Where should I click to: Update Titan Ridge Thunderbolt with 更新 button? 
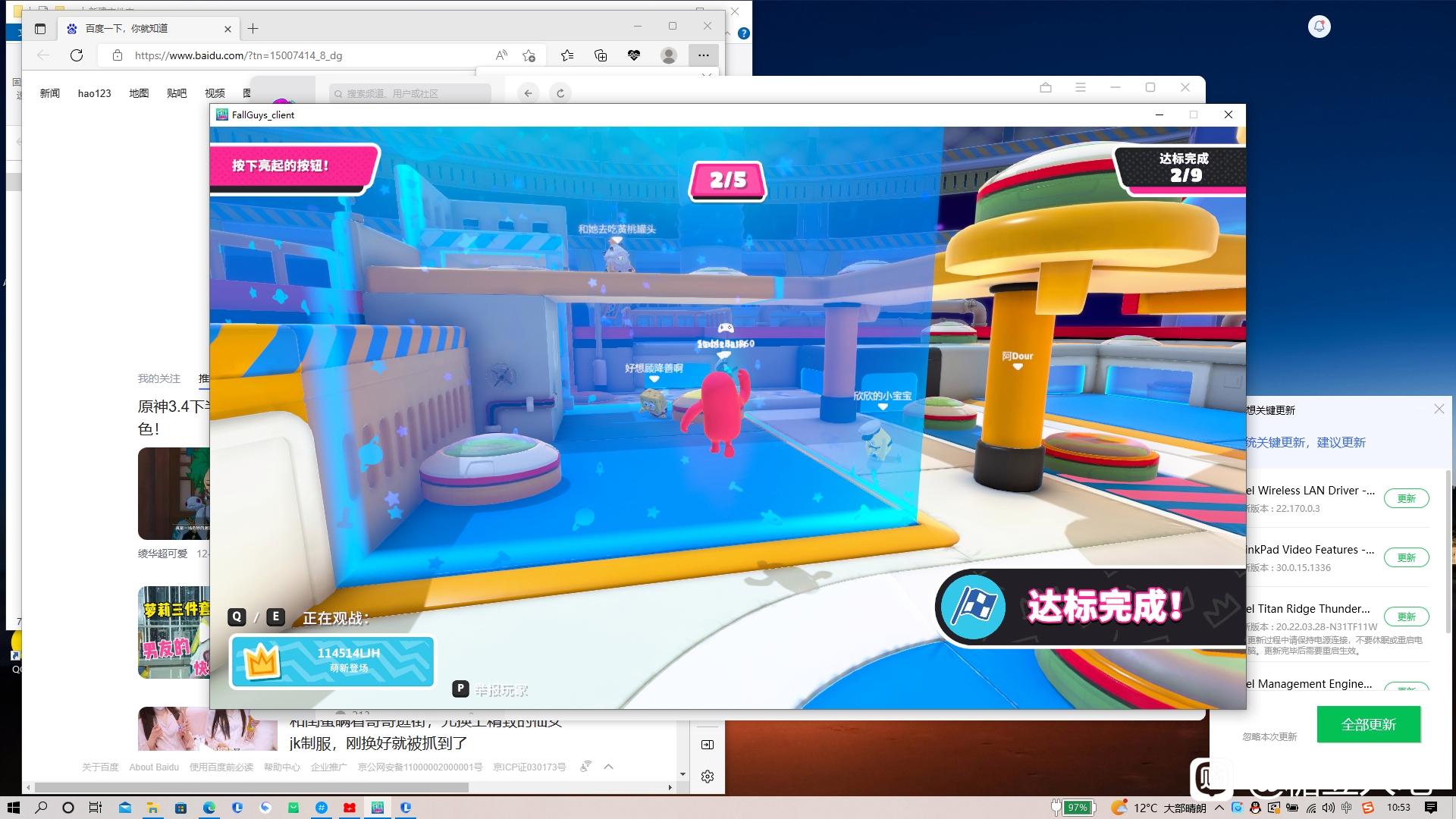(x=1407, y=617)
